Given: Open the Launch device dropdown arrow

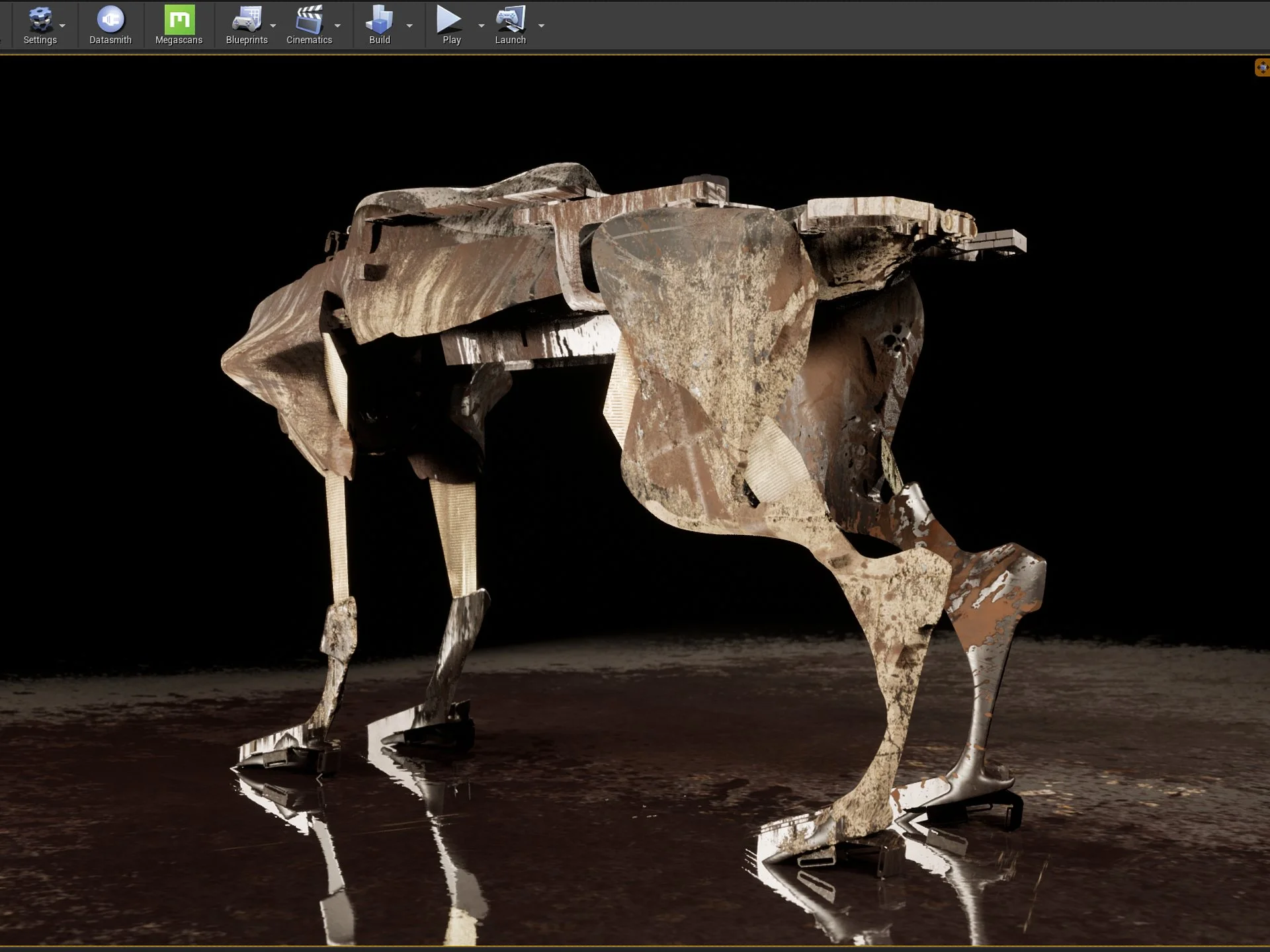Looking at the screenshot, I should [x=542, y=26].
